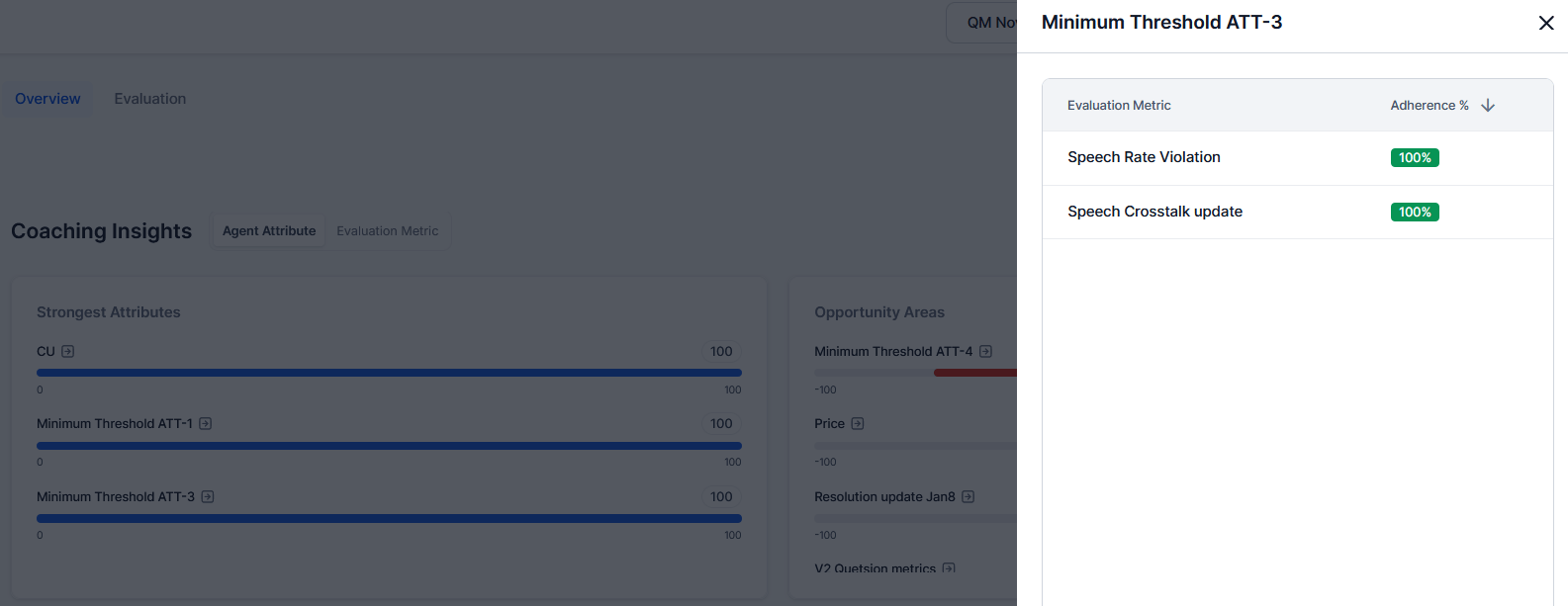Image resolution: width=1568 pixels, height=606 pixels.
Task: Click the Evaluation Metric column header
Action: click(1119, 105)
